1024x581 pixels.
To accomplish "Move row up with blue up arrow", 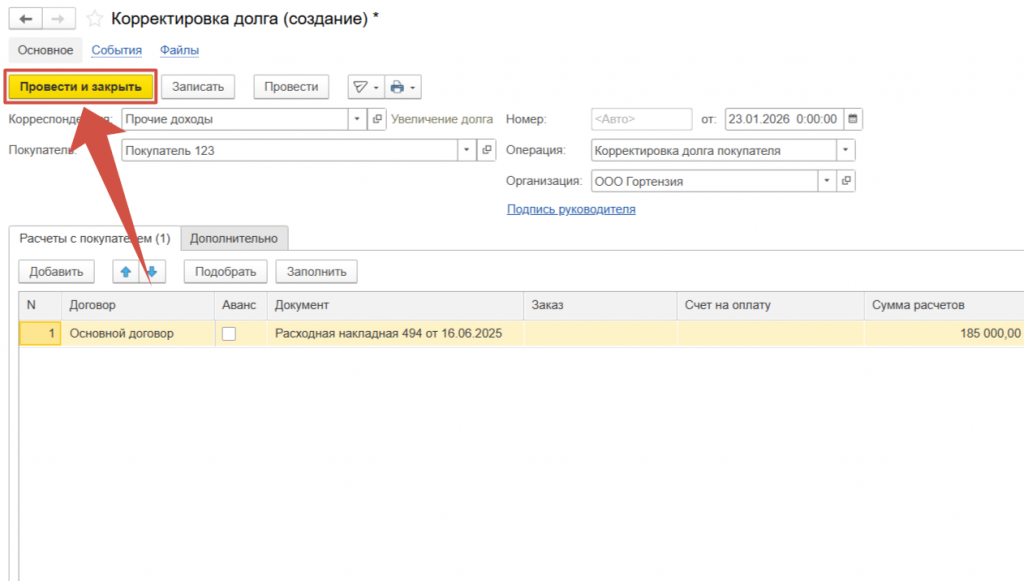I will click(x=126, y=271).
